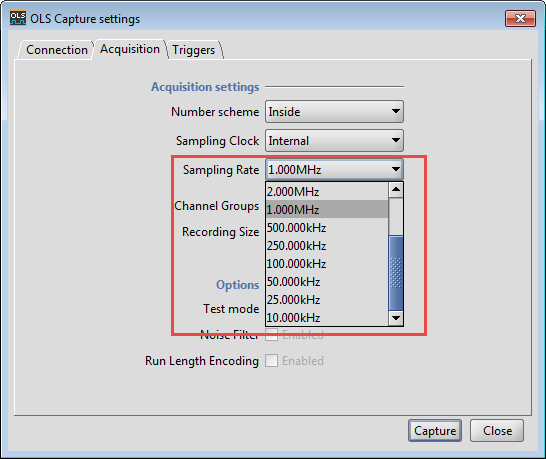The image size is (546, 459).
Task: Pick 10.000kHz sampling rate
Action: coord(327,317)
